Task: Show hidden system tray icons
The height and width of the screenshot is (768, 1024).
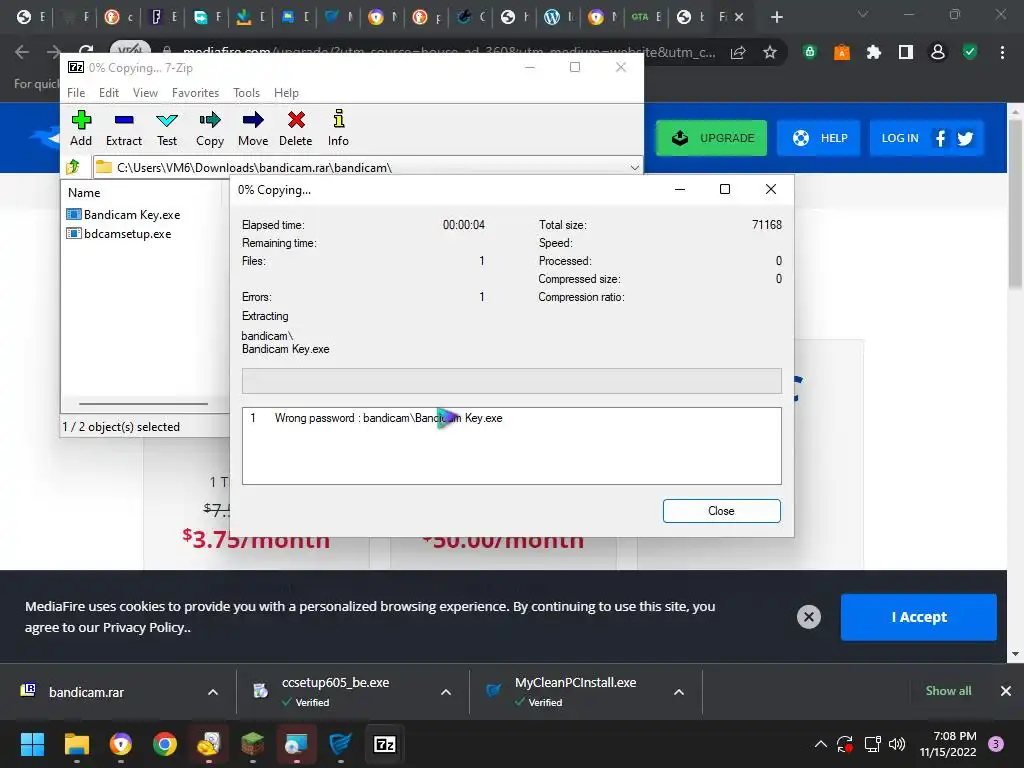Action: tap(821, 744)
